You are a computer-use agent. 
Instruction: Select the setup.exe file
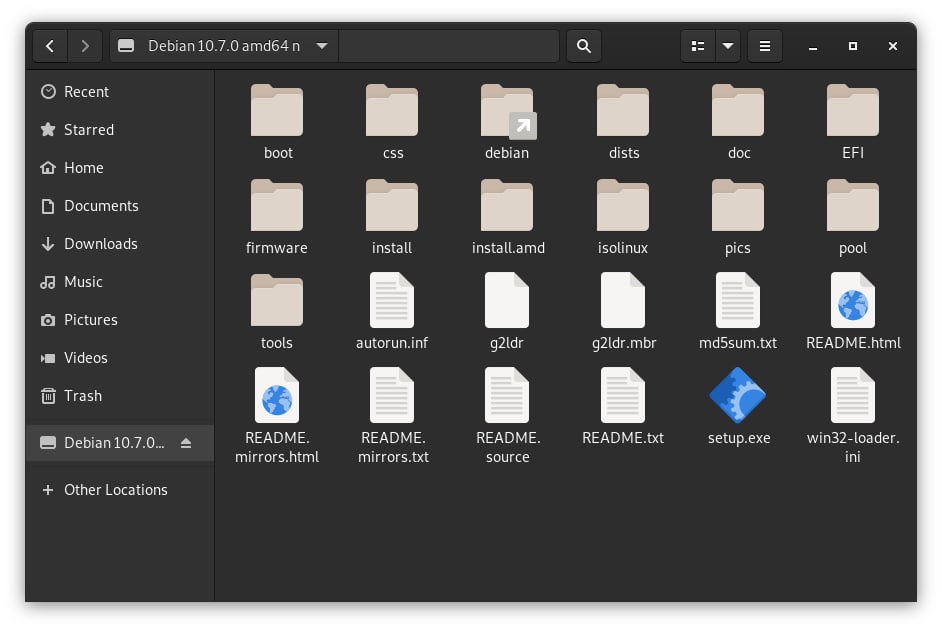(x=738, y=407)
